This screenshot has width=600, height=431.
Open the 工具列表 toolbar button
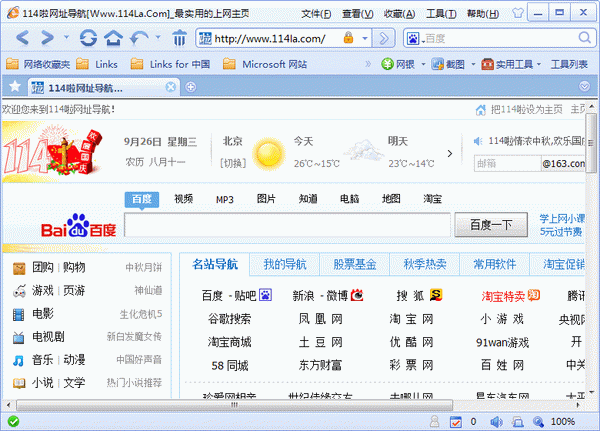(569, 64)
